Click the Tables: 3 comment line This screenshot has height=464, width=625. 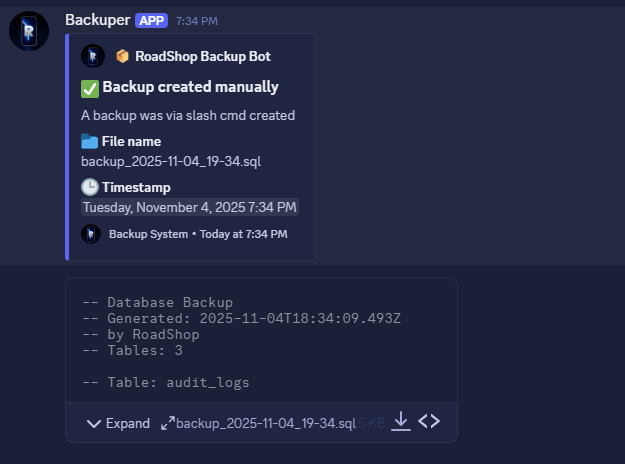132,350
